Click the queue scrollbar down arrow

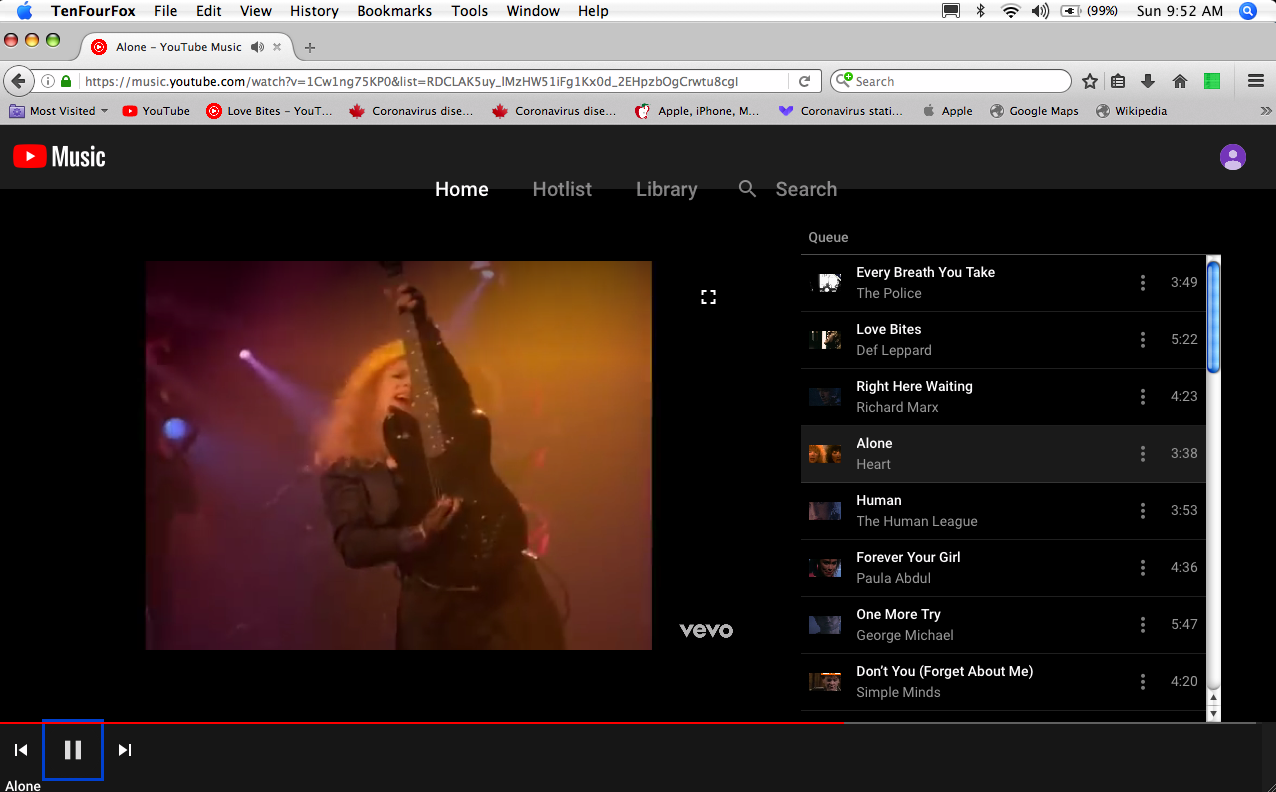(1214, 713)
